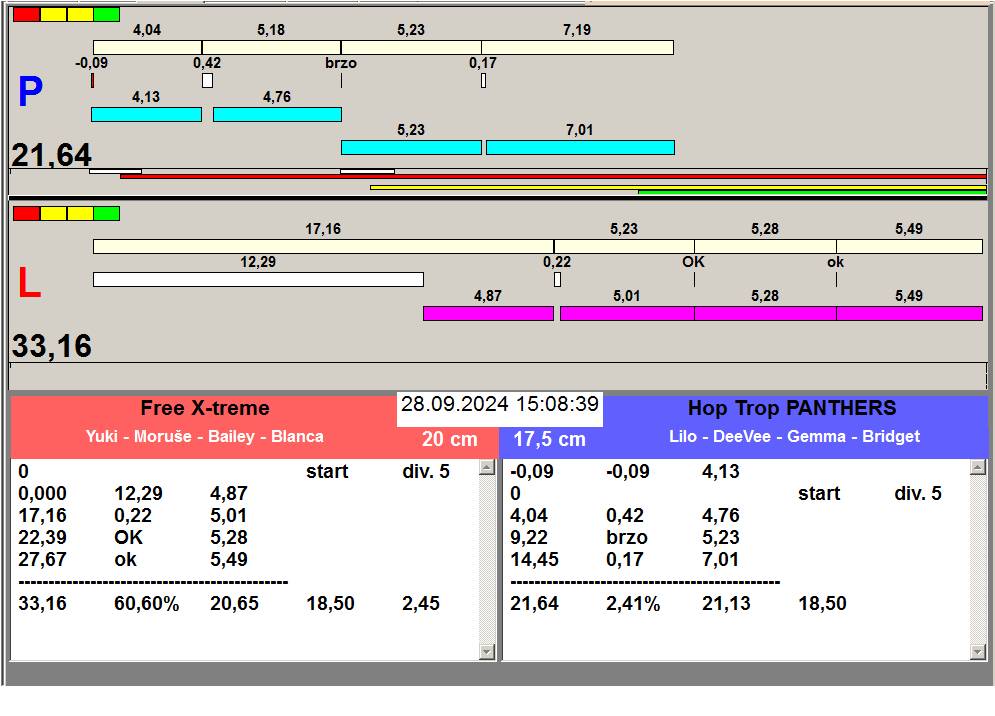Click the 0,42 changeover marker in lane P
This screenshot has width=995, height=716.
208,81
